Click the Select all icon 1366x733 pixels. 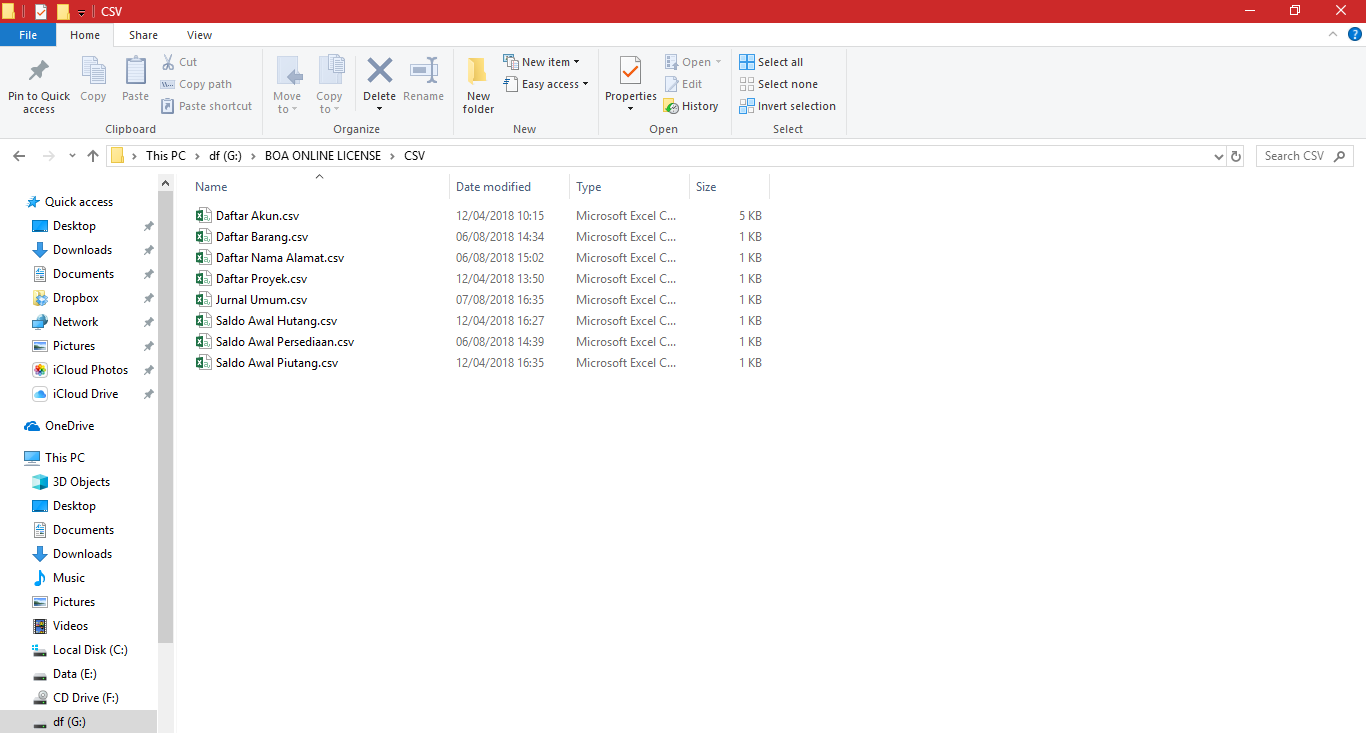[747, 62]
